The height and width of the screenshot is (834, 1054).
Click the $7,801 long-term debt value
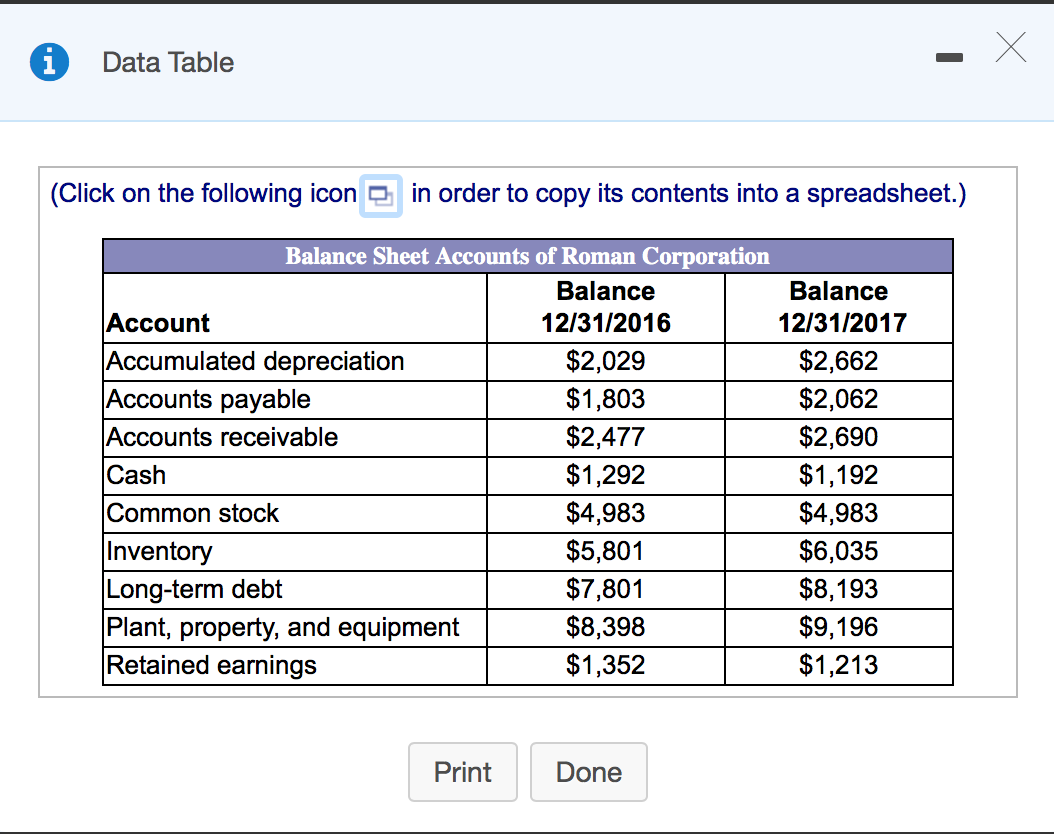coord(606,589)
